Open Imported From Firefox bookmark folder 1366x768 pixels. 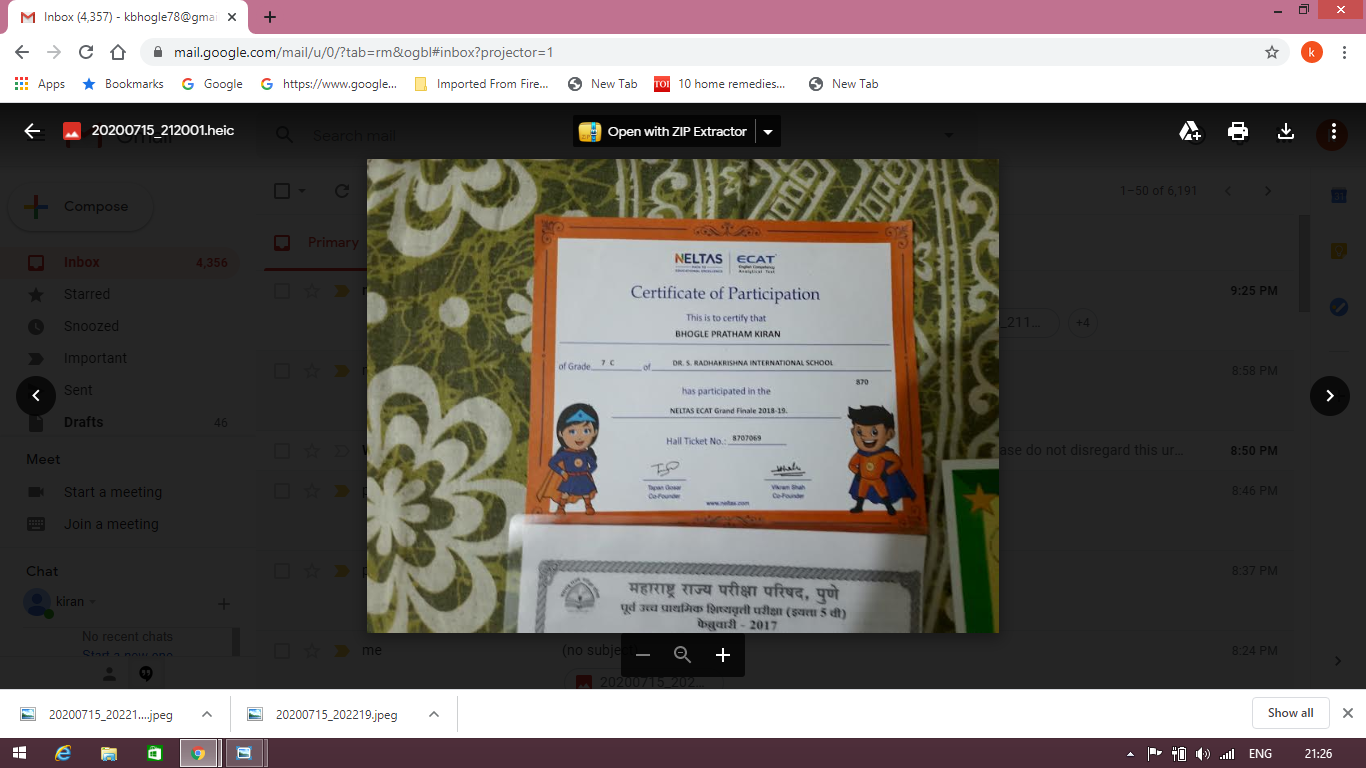pos(481,84)
